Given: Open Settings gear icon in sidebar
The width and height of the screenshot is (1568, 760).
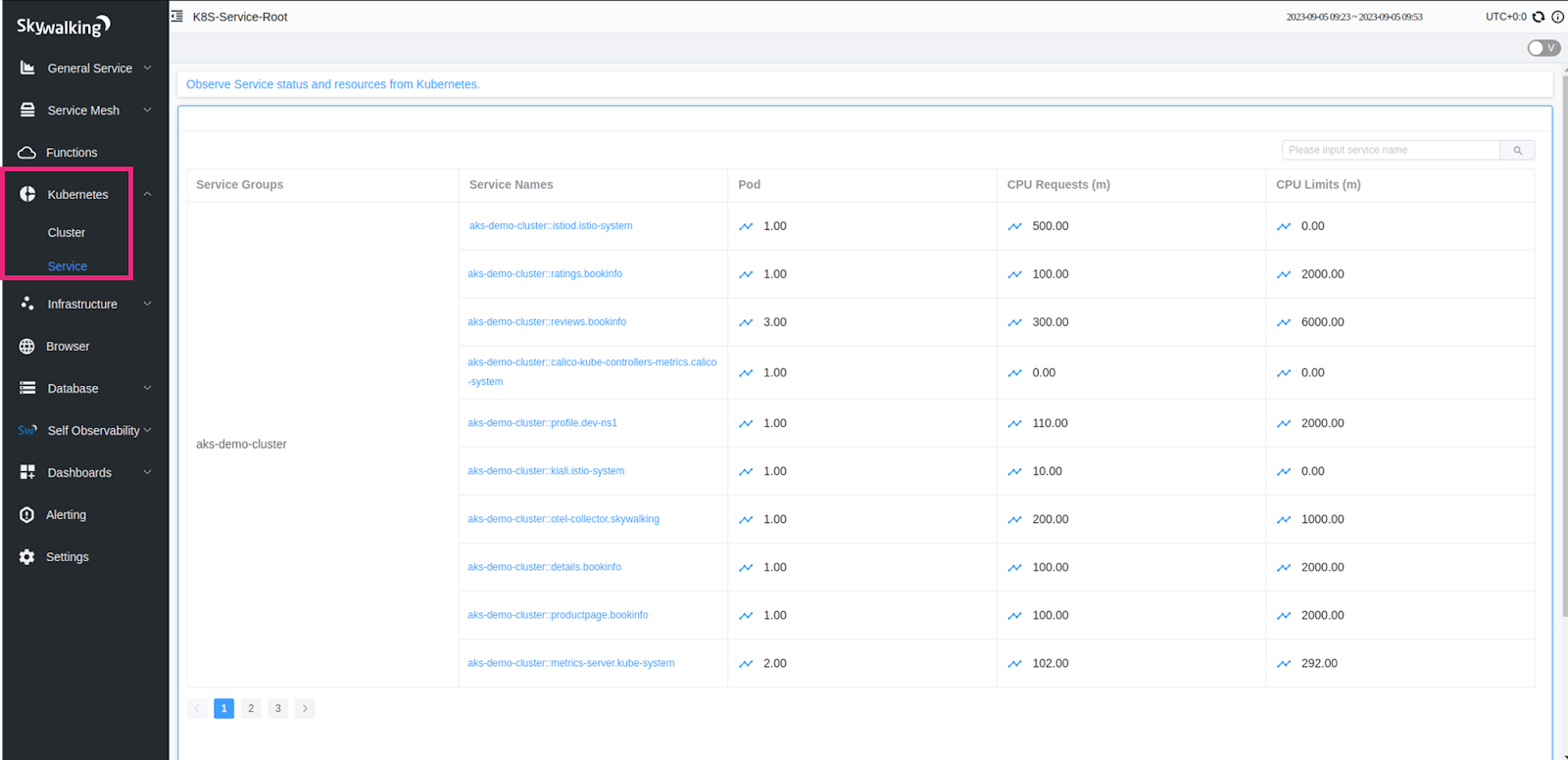Looking at the screenshot, I should tap(27, 557).
